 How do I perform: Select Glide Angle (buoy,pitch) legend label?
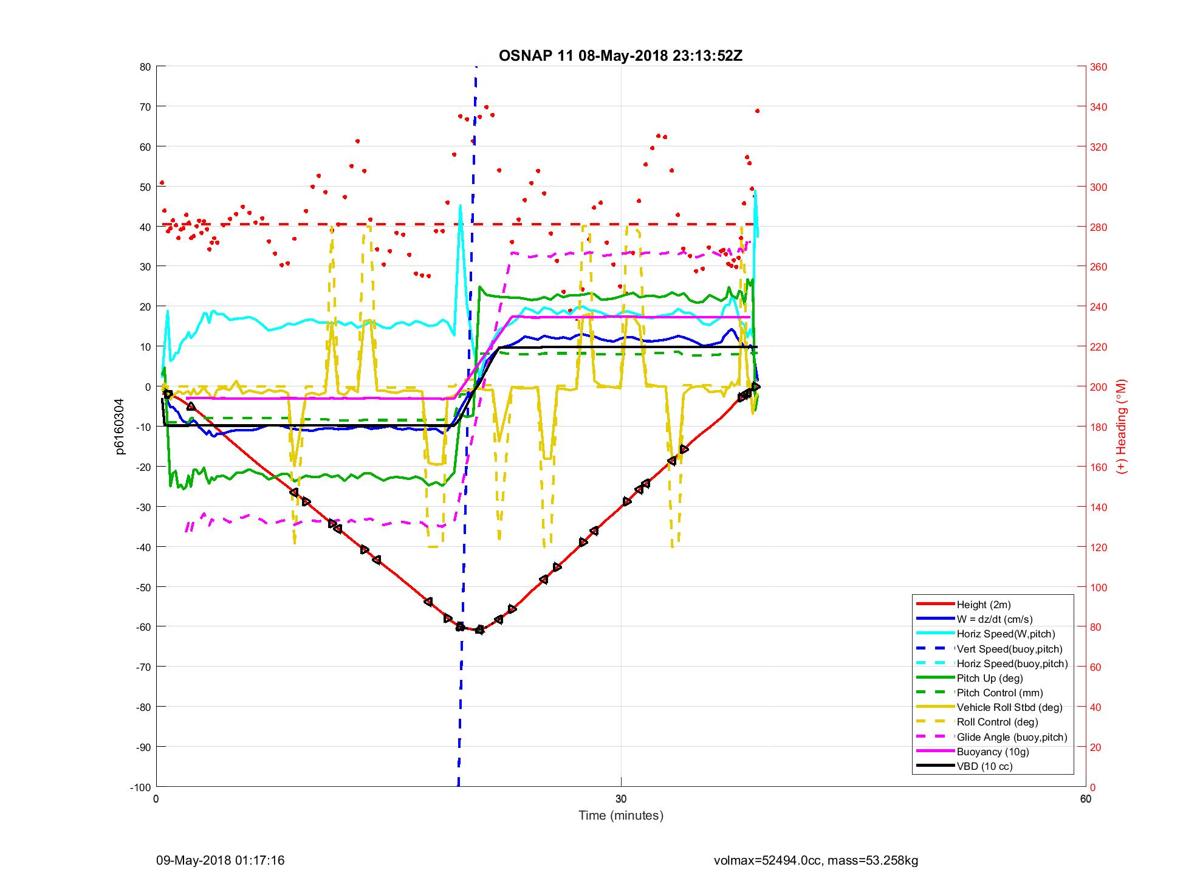click(x=1012, y=737)
